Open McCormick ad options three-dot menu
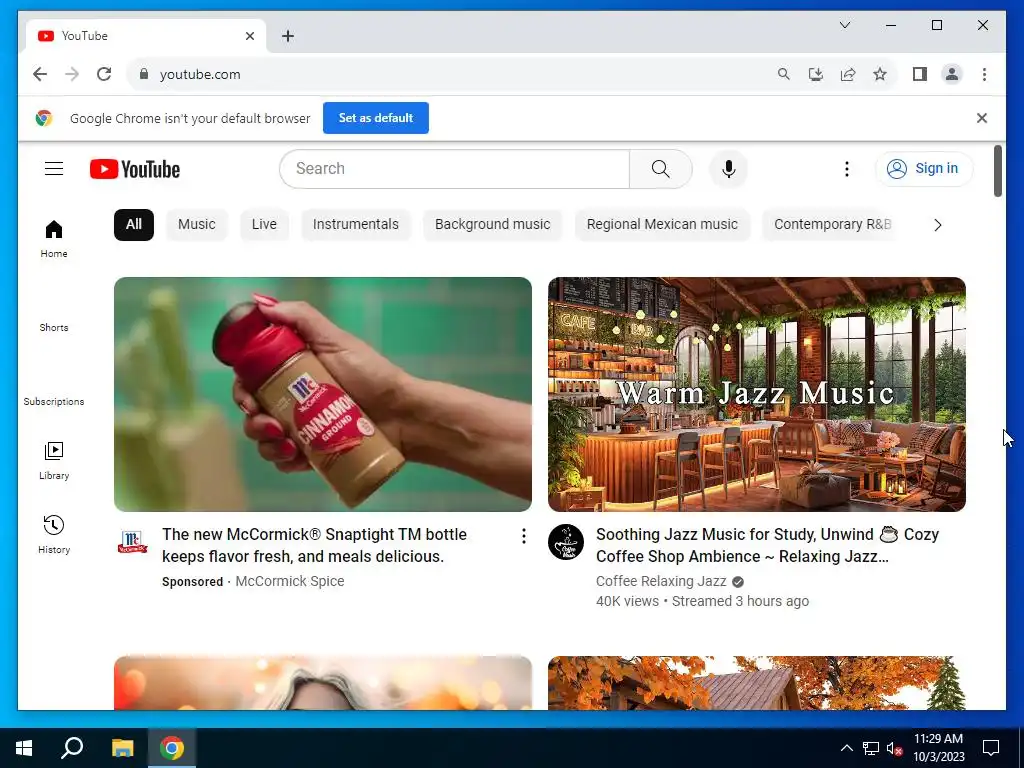 coord(523,536)
